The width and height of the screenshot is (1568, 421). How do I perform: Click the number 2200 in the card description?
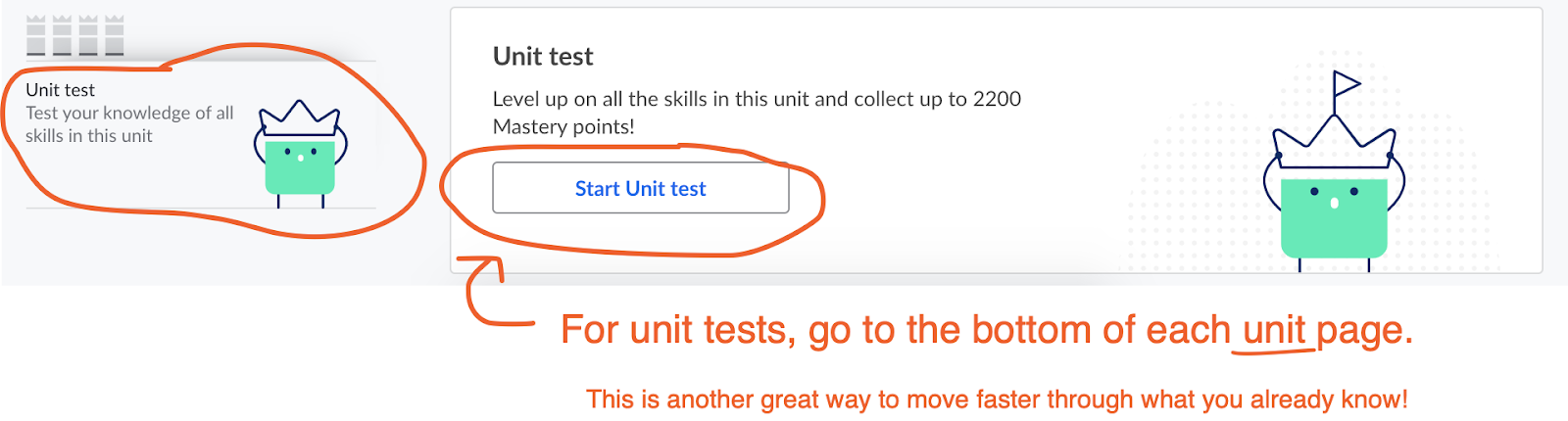(997, 99)
